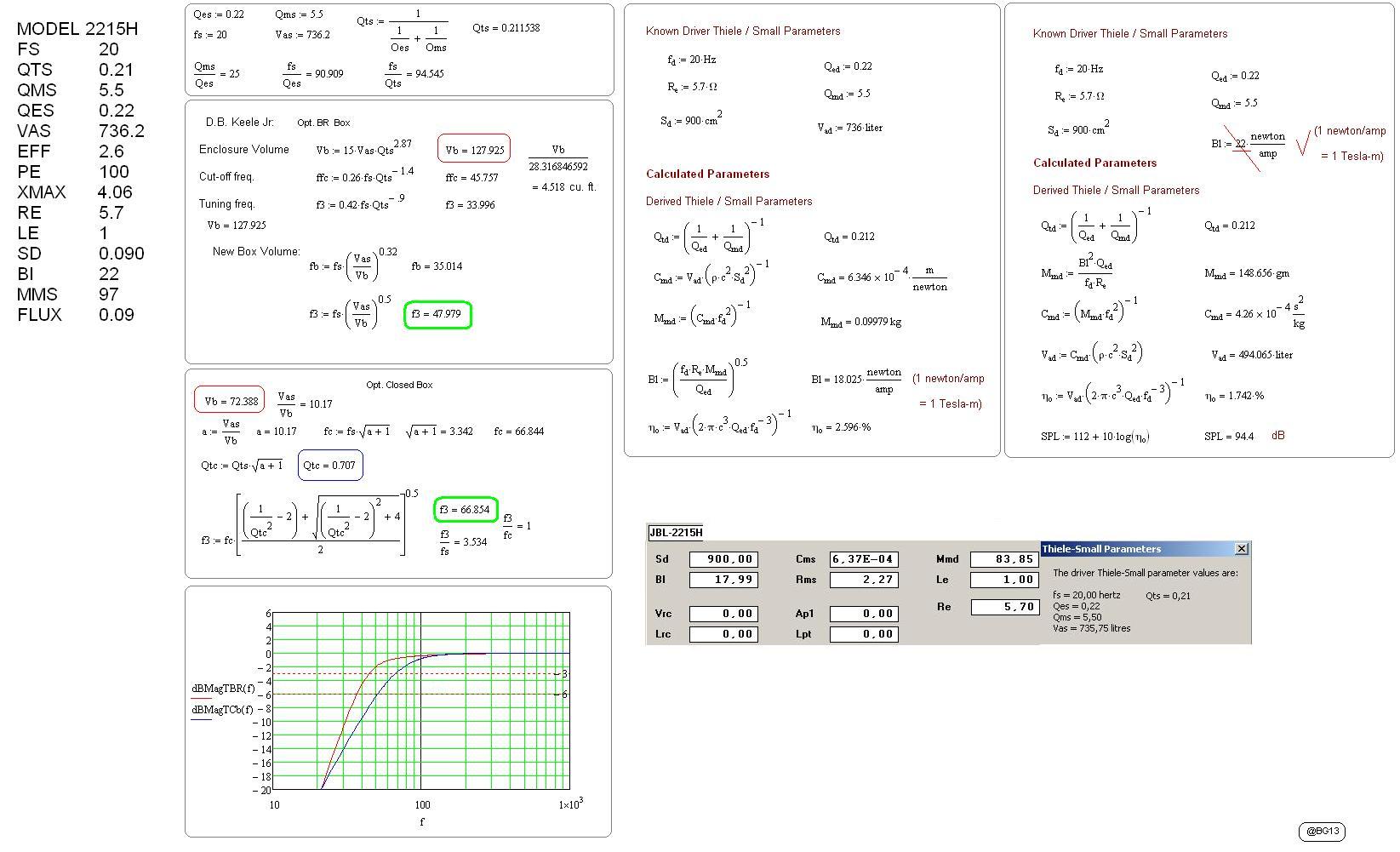Click the η₀ = 2.596% efficiency result

click(841, 427)
